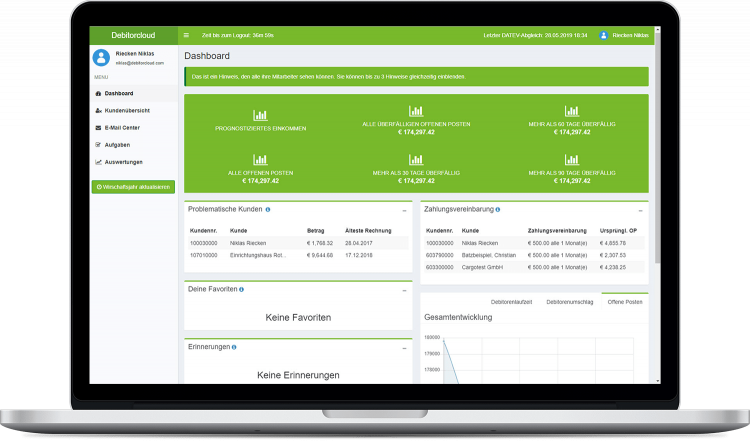Click the user avatar in top bar
The image size is (750, 441).
tap(604, 36)
